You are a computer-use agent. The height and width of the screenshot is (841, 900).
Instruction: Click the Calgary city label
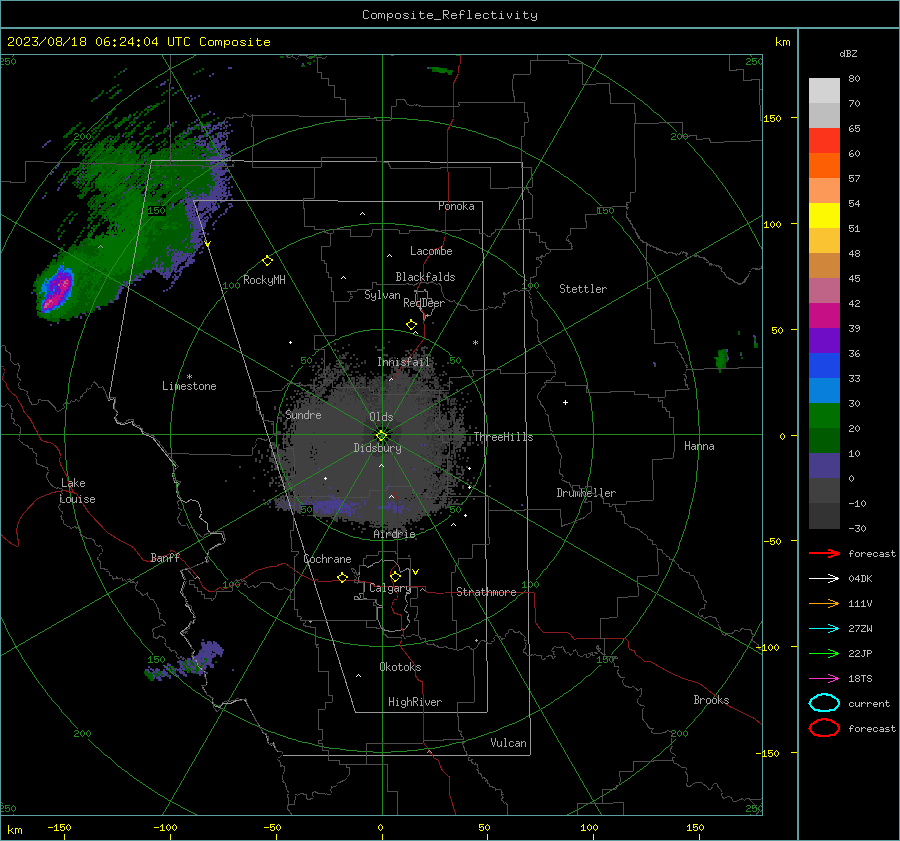point(390,588)
